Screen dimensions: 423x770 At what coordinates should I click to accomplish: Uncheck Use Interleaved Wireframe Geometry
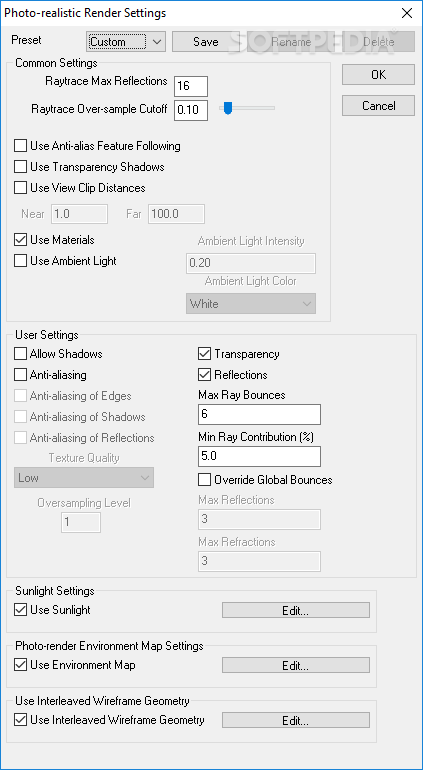20,720
